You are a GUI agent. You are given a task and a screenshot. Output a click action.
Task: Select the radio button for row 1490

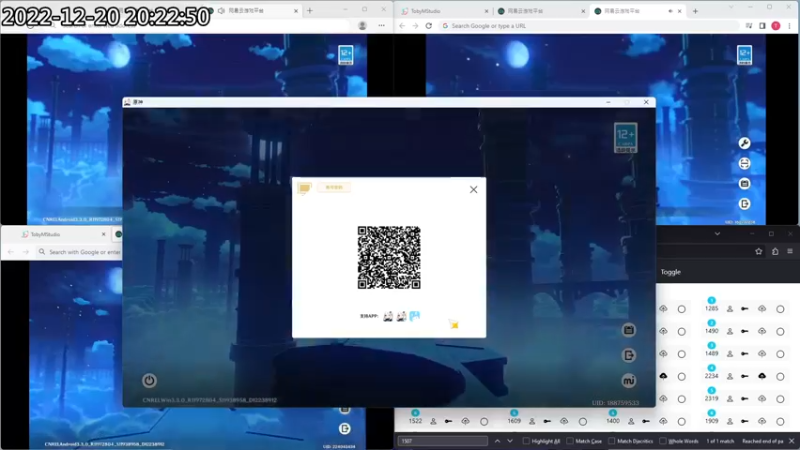(780, 332)
